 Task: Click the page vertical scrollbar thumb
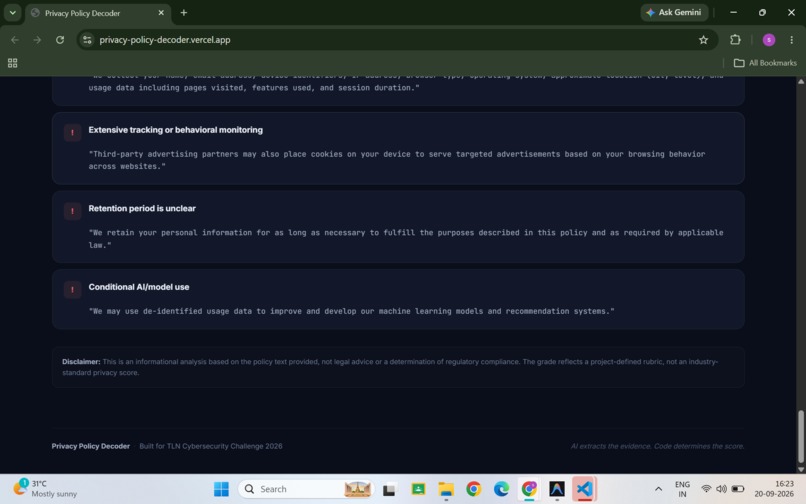tap(800, 436)
